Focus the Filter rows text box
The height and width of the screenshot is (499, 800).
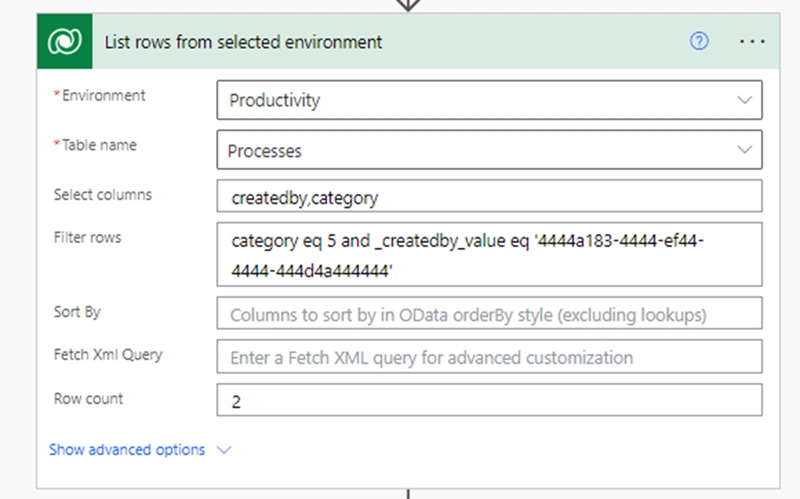point(489,255)
